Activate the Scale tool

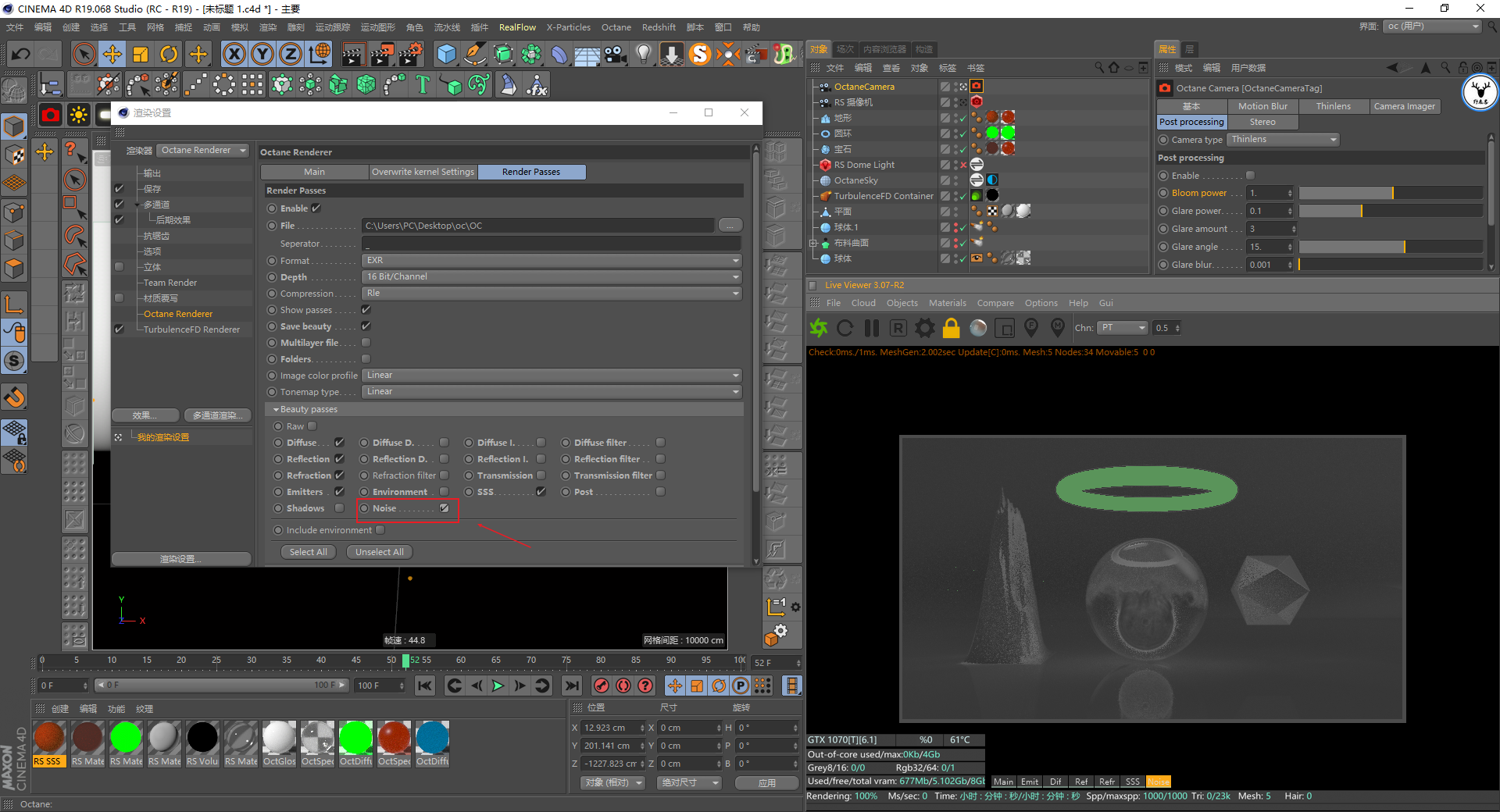(x=141, y=54)
